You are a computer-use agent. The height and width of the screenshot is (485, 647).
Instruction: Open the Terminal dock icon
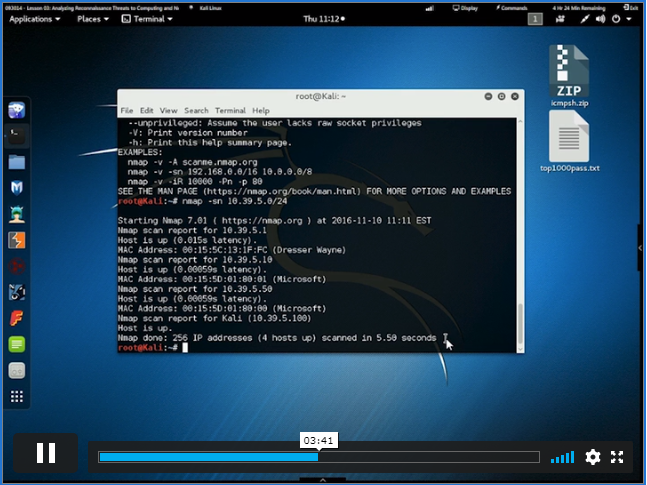(17, 136)
